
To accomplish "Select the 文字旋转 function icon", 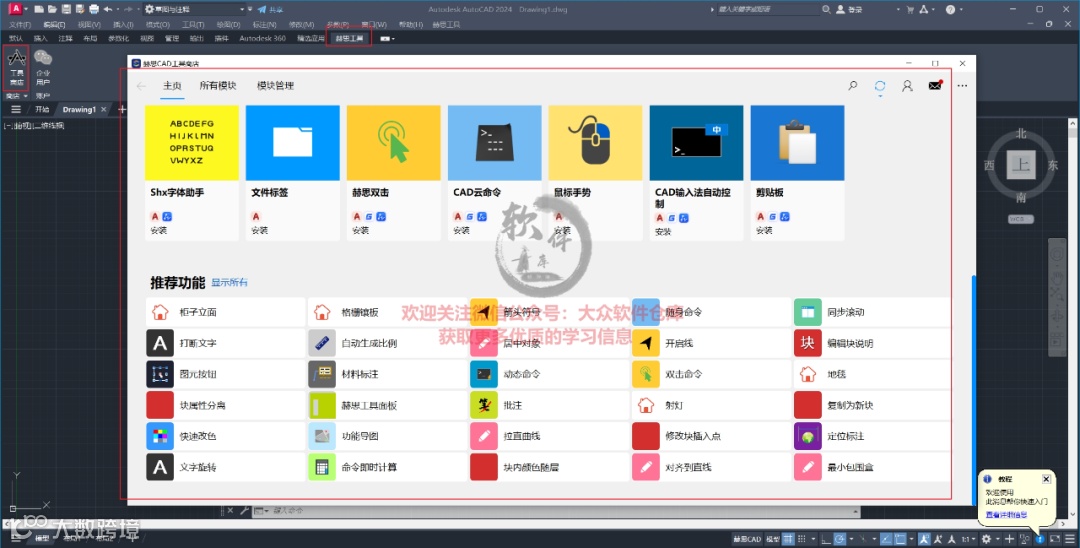I will point(160,467).
